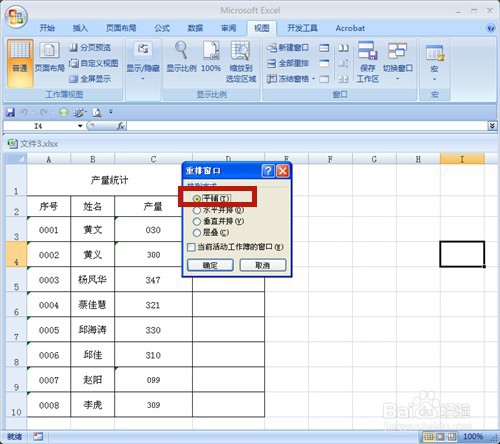This screenshot has width=500, height=444.
Task: Set zoom to 100% using ribbon icon
Action: pyautogui.click(x=211, y=57)
